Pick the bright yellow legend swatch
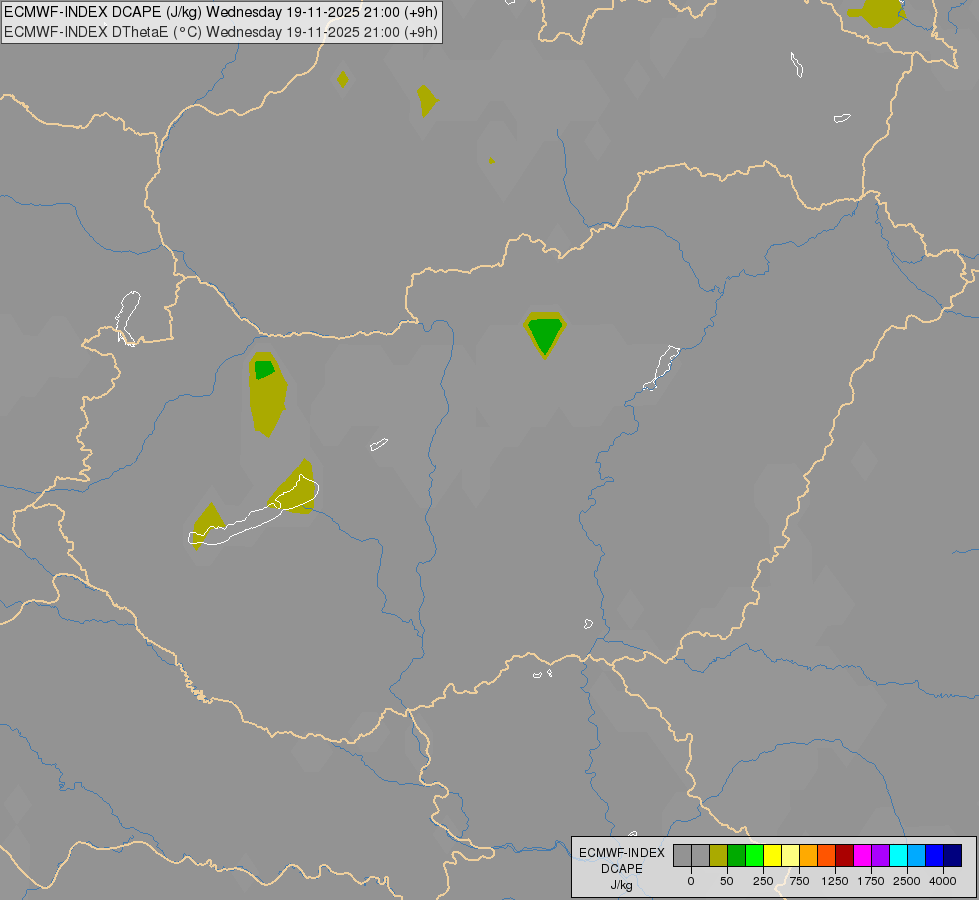The width and height of the screenshot is (979, 900). pyautogui.click(x=773, y=855)
